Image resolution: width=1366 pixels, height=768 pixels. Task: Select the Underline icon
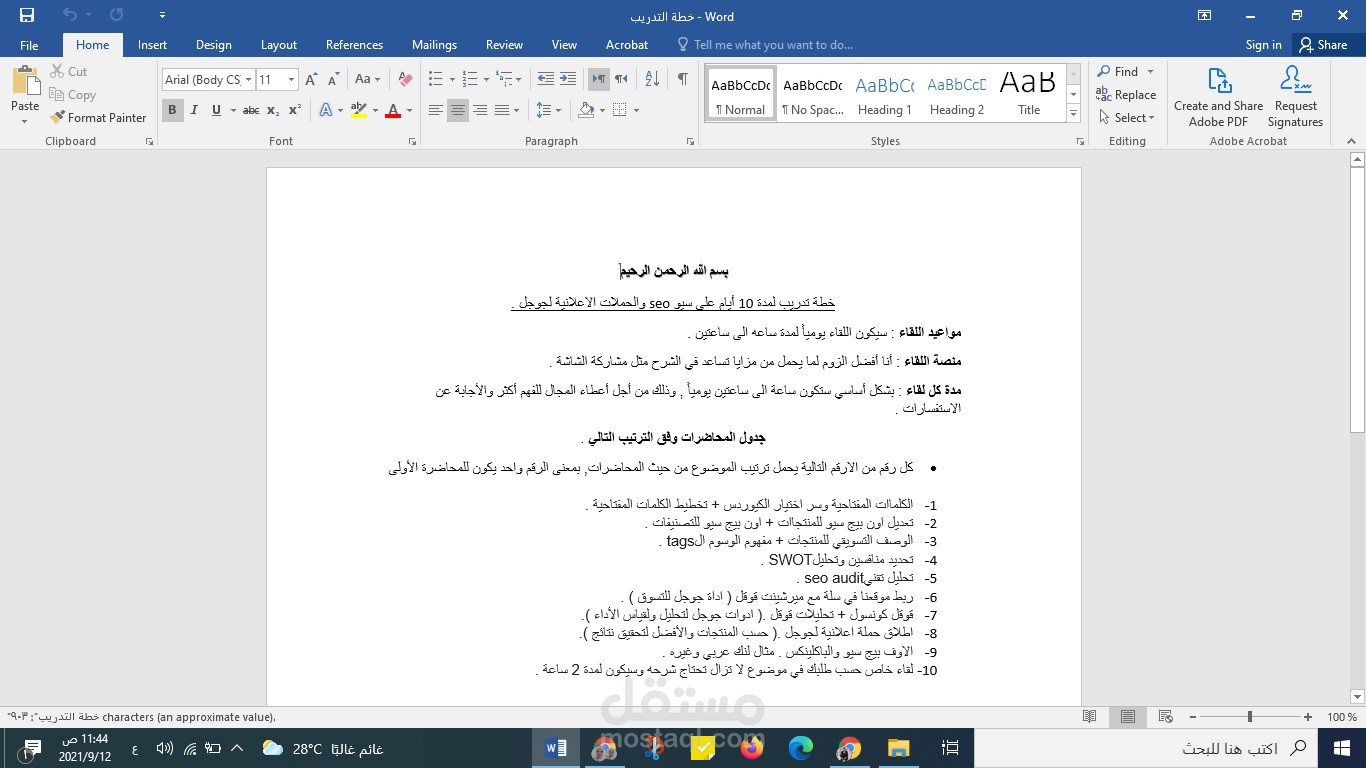click(216, 110)
